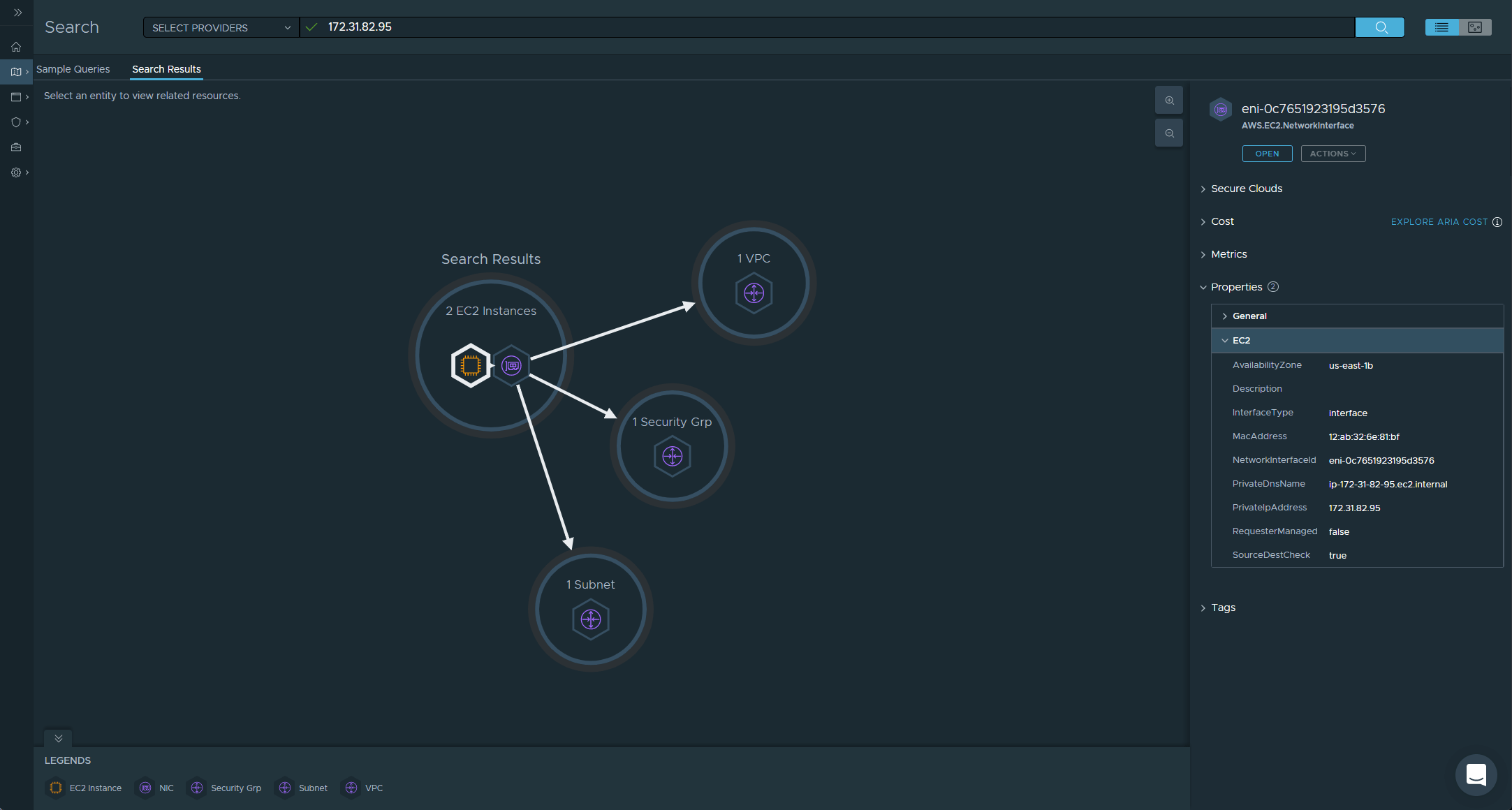Switch to graph view using the view toggle
This screenshot has height=810, width=1512.
pyautogui.click(x=1474, y=27)
